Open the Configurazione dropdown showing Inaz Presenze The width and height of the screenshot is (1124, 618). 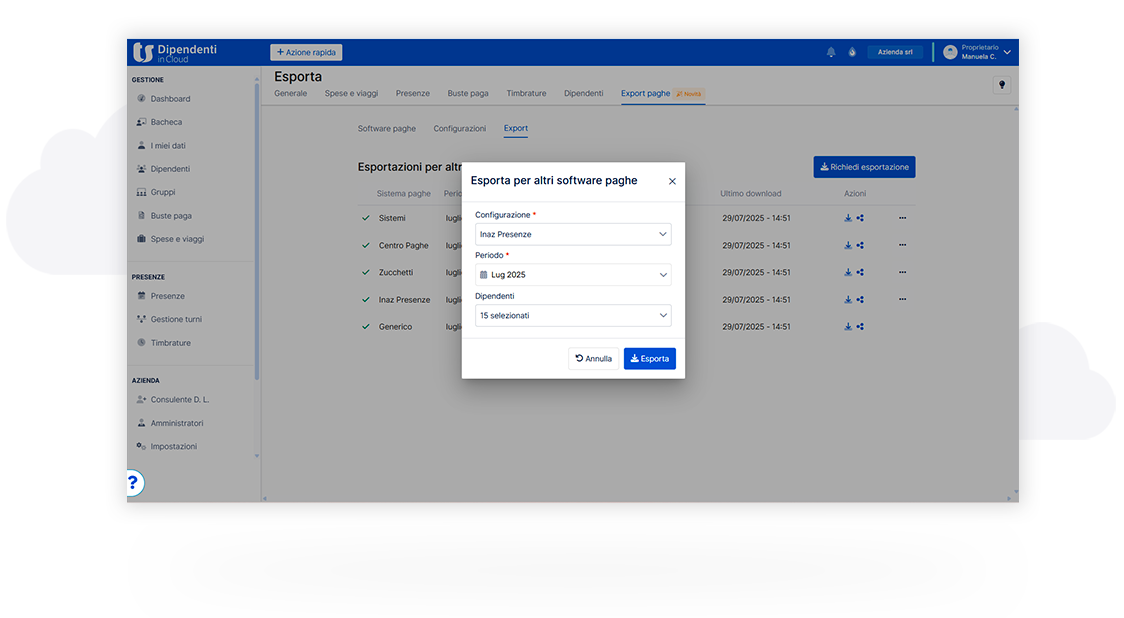[572, 234]
